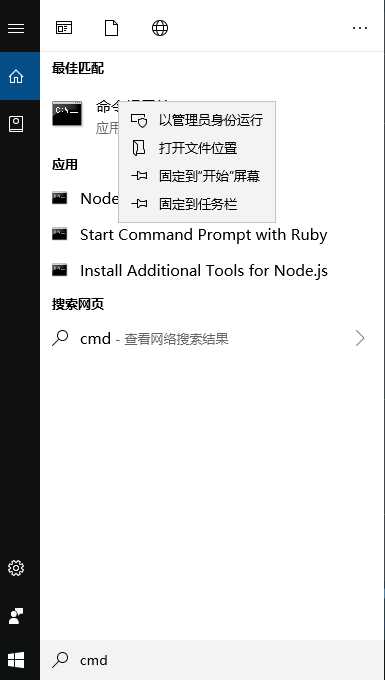This screenshot has width=385, height=680.
Task: Filter results by apps icon
Action: (x=64, y=28)
